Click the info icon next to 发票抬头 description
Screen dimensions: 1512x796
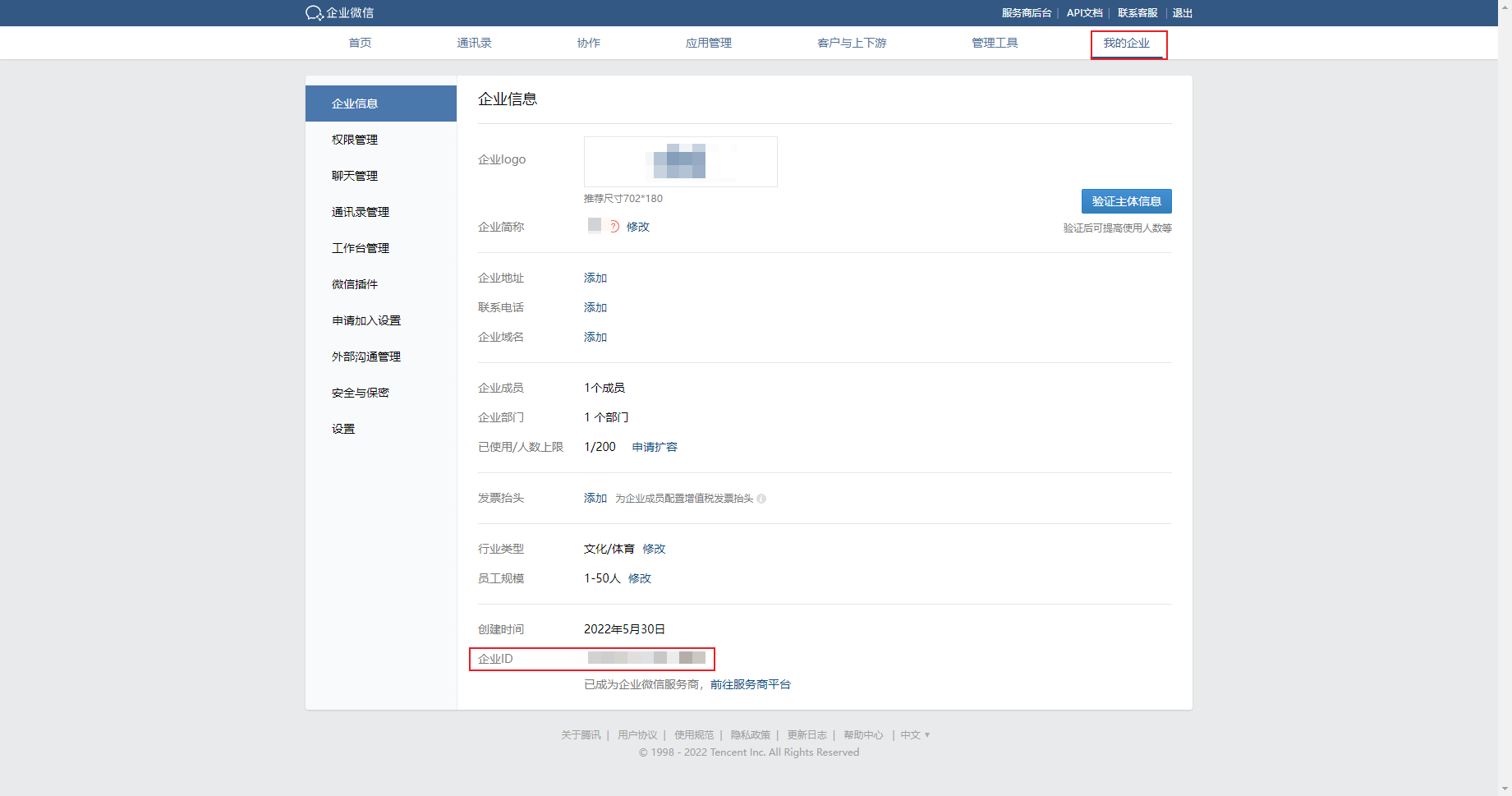point(761,499)
